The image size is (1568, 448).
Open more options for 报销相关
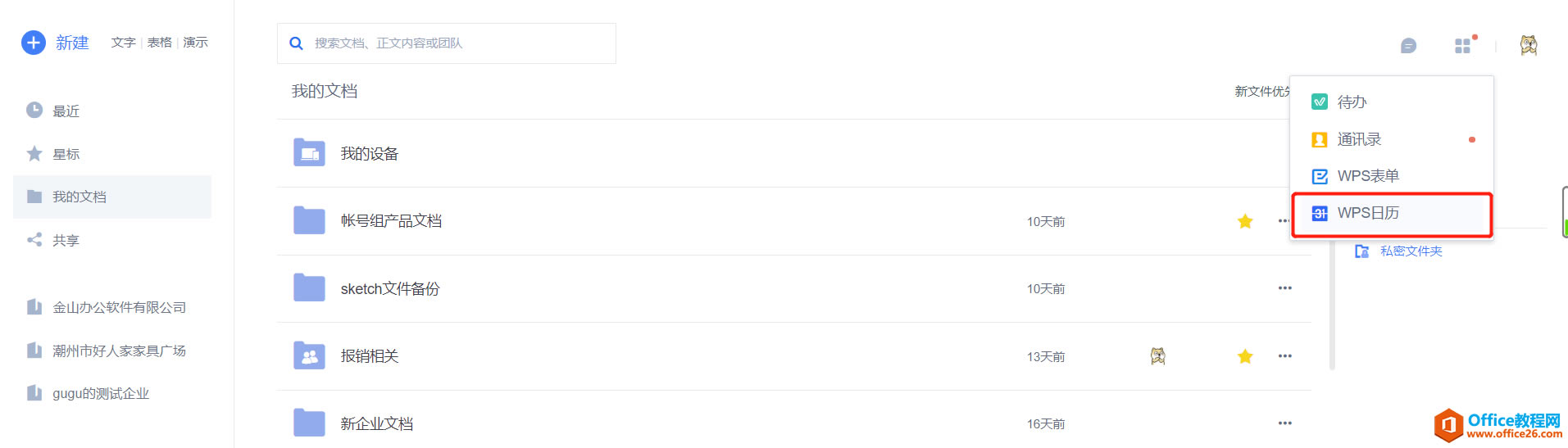pos(1284,356)
